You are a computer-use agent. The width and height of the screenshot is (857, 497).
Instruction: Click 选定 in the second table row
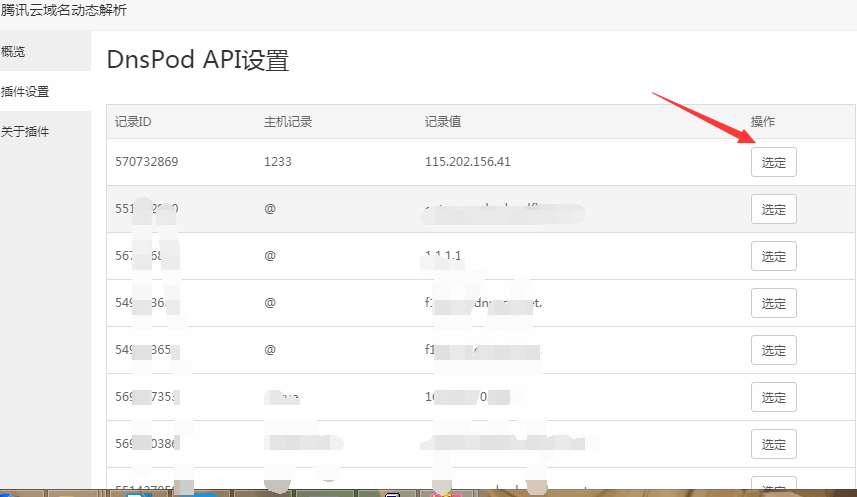(773, 209)
